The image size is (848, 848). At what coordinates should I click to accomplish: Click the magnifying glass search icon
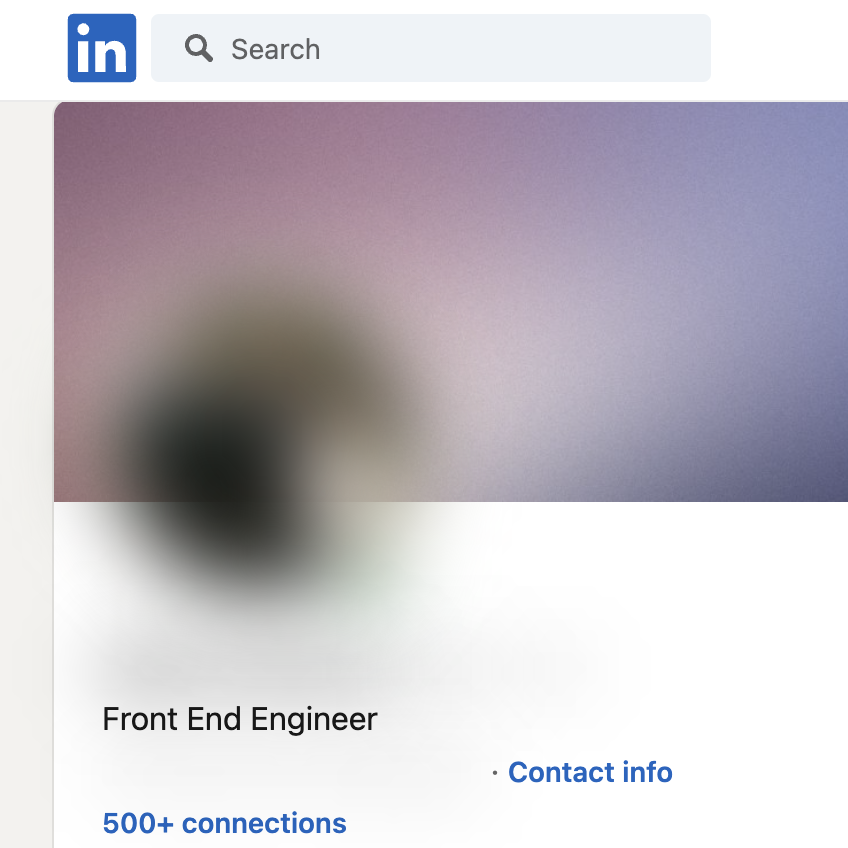pos(199,48)
